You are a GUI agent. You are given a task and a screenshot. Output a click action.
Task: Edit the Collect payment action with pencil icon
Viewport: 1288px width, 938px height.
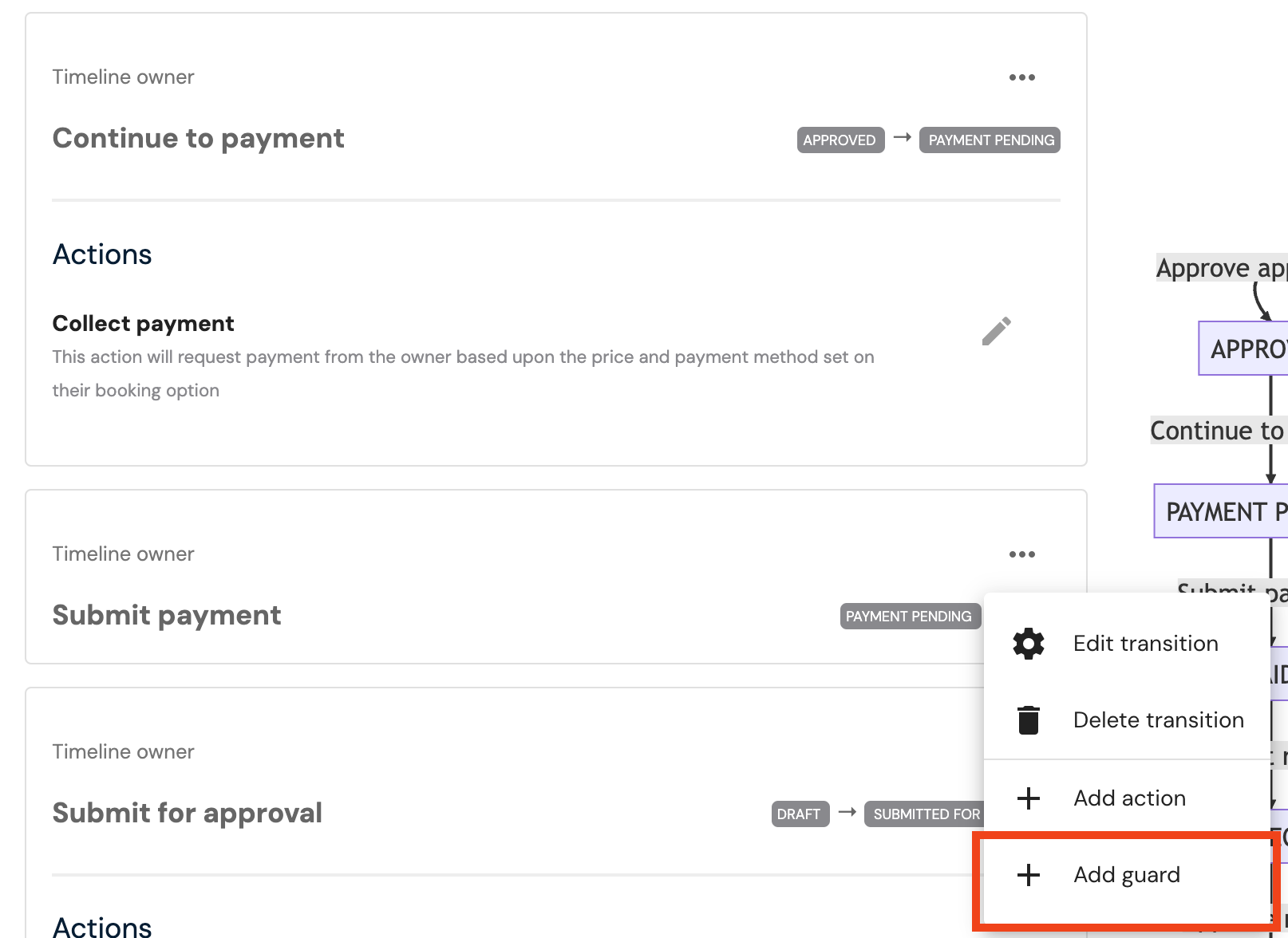point(996,331)
